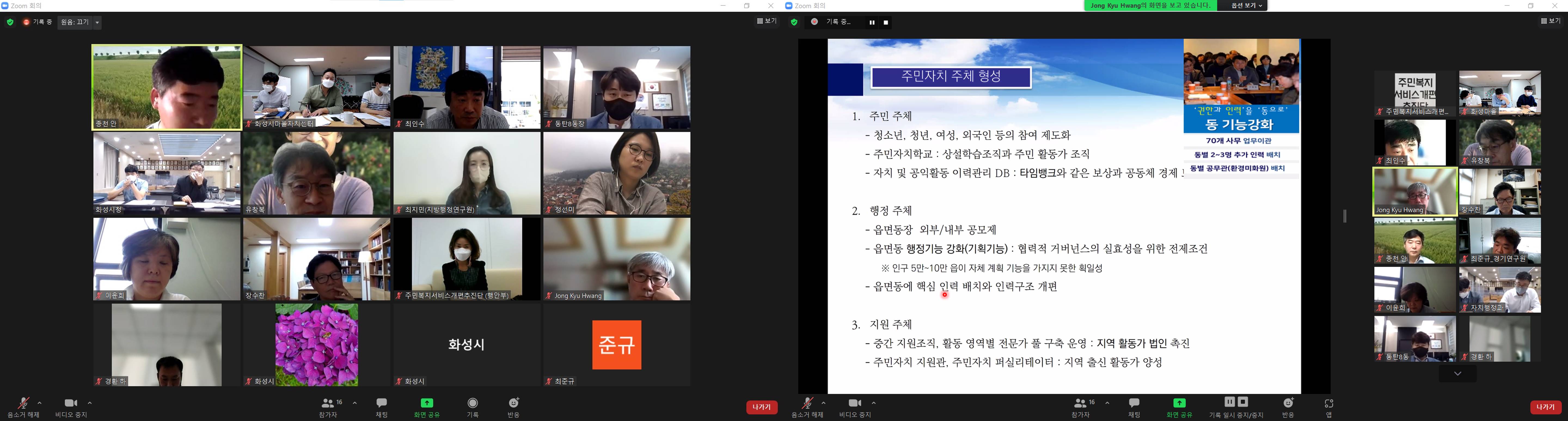Expand audio options arrow in right window
The image size is (1568, 421).
823,403
